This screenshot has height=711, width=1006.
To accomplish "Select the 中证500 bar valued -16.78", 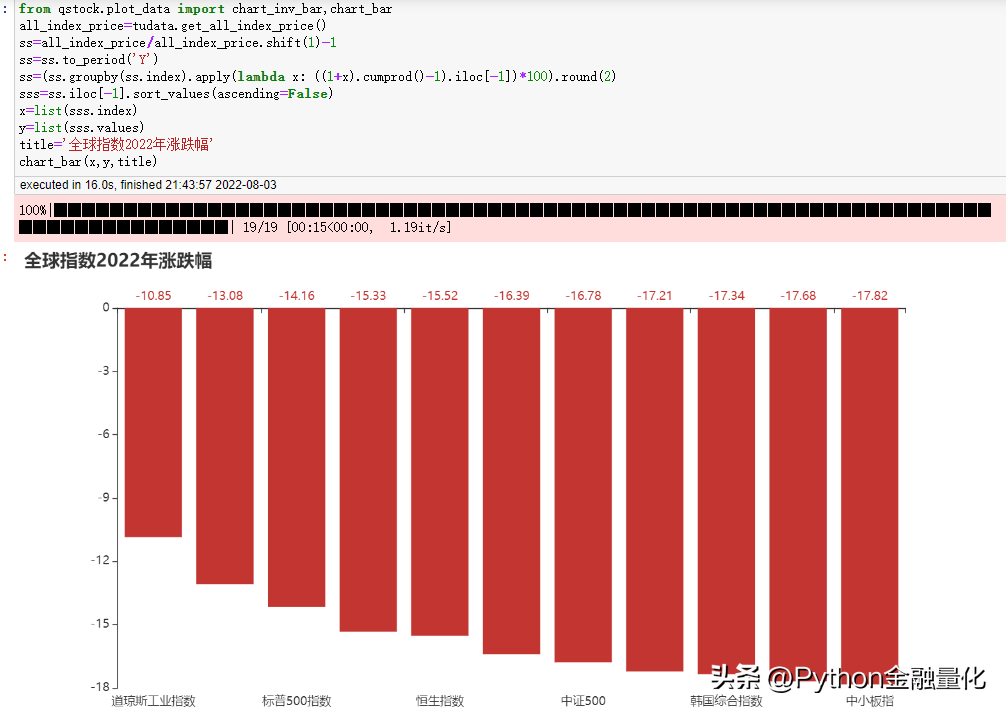I will click(x=583, y=485).
